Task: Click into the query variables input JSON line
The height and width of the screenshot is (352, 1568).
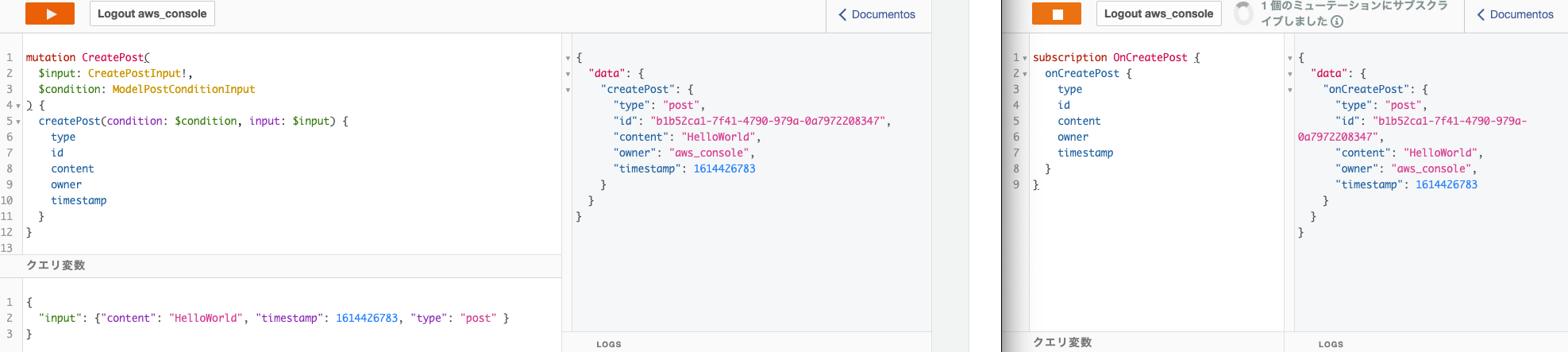Action: [274, 318]
